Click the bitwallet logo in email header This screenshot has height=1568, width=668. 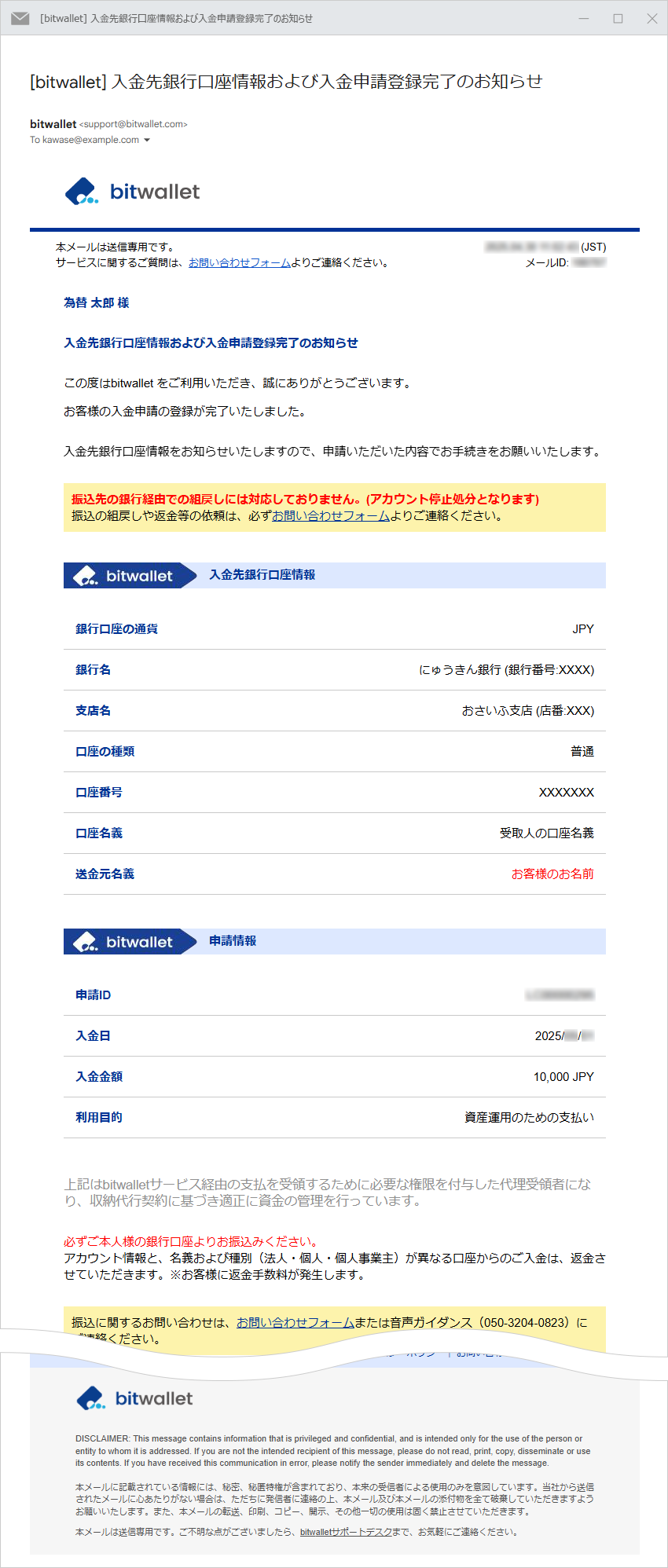tap(132, 192)
